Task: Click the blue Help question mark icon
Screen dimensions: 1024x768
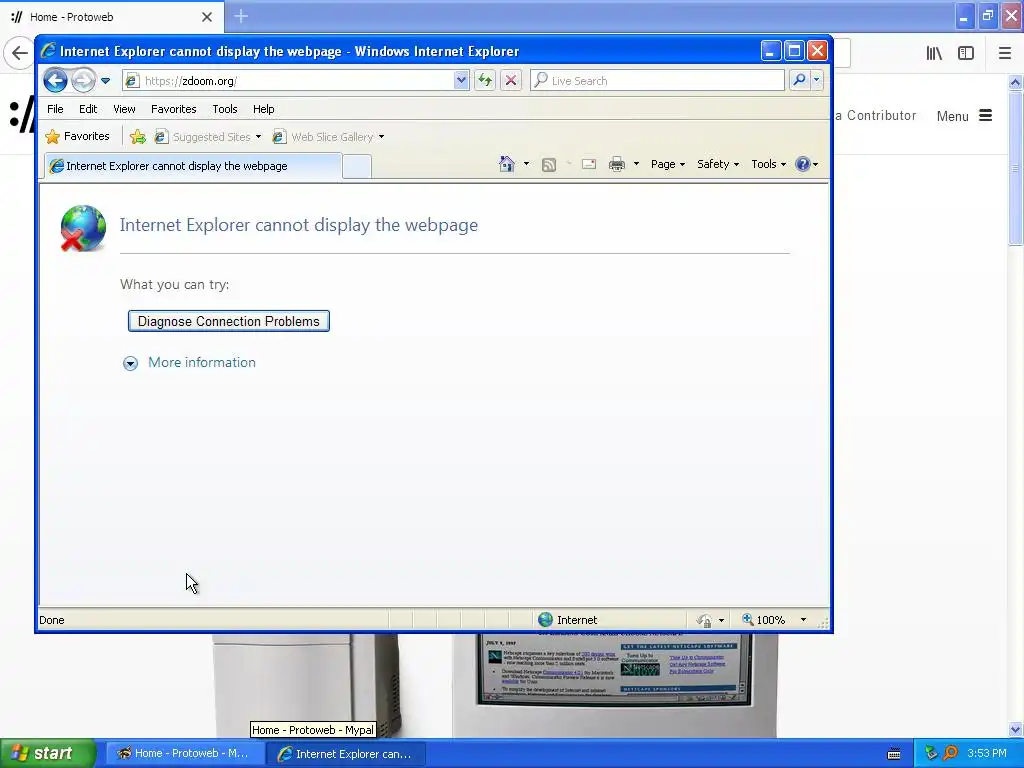Action: click(x=803, y=165)
